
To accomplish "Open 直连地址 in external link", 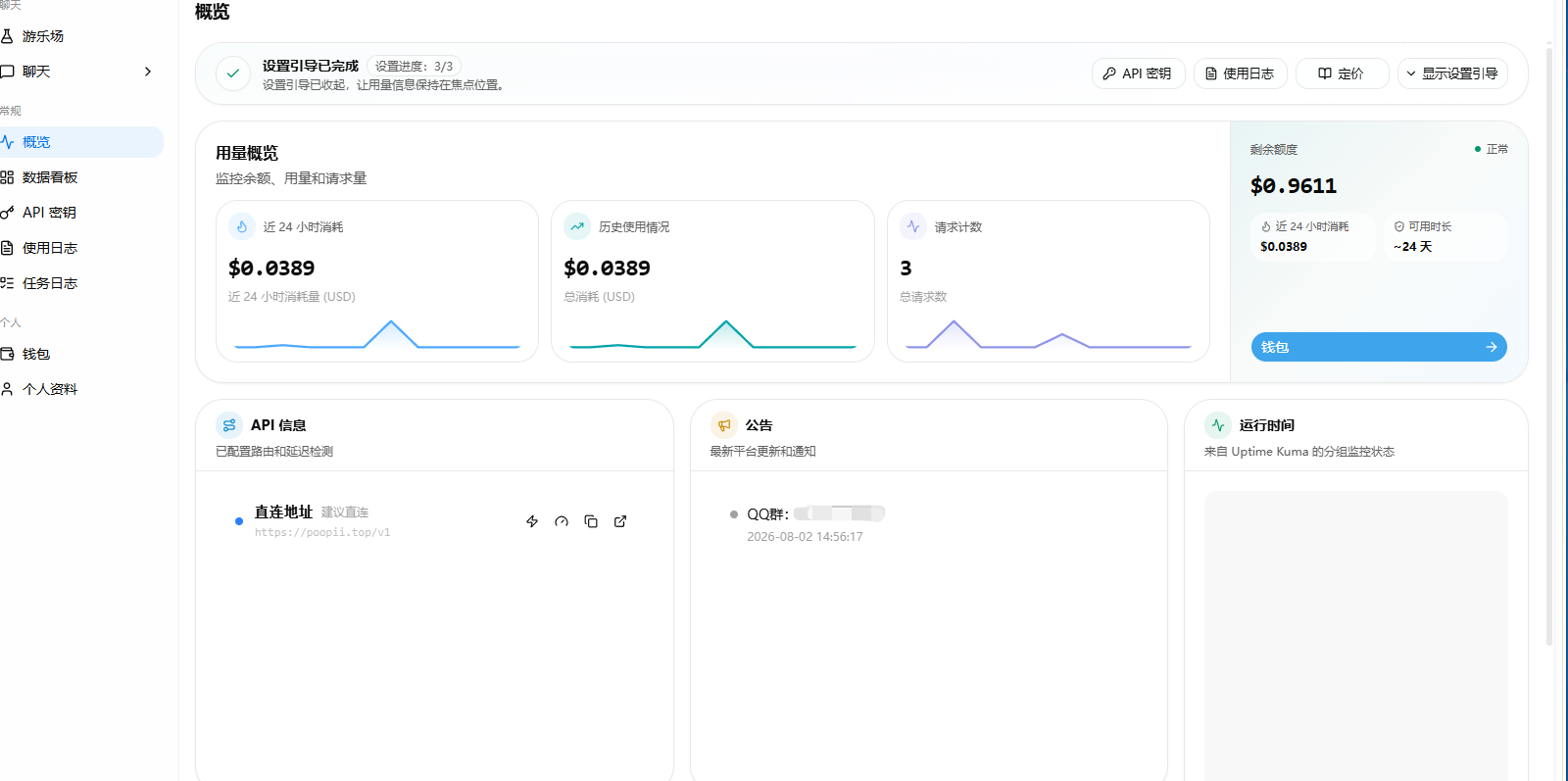I will [620, 521].
